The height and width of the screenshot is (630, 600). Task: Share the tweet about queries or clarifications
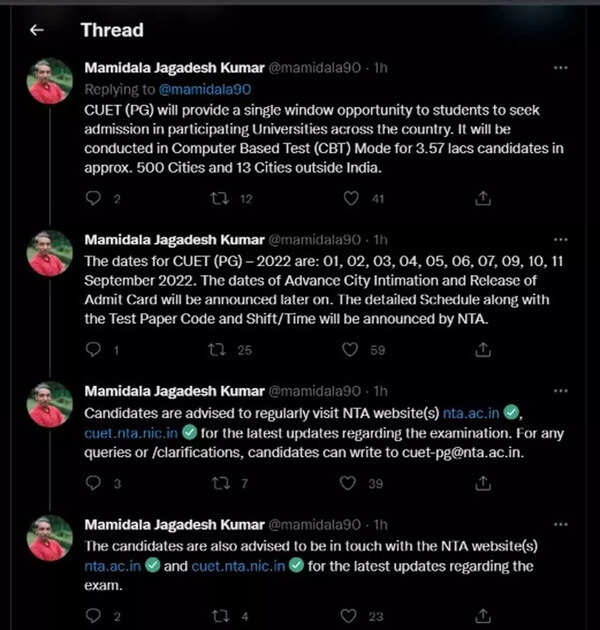coord(483,483)
